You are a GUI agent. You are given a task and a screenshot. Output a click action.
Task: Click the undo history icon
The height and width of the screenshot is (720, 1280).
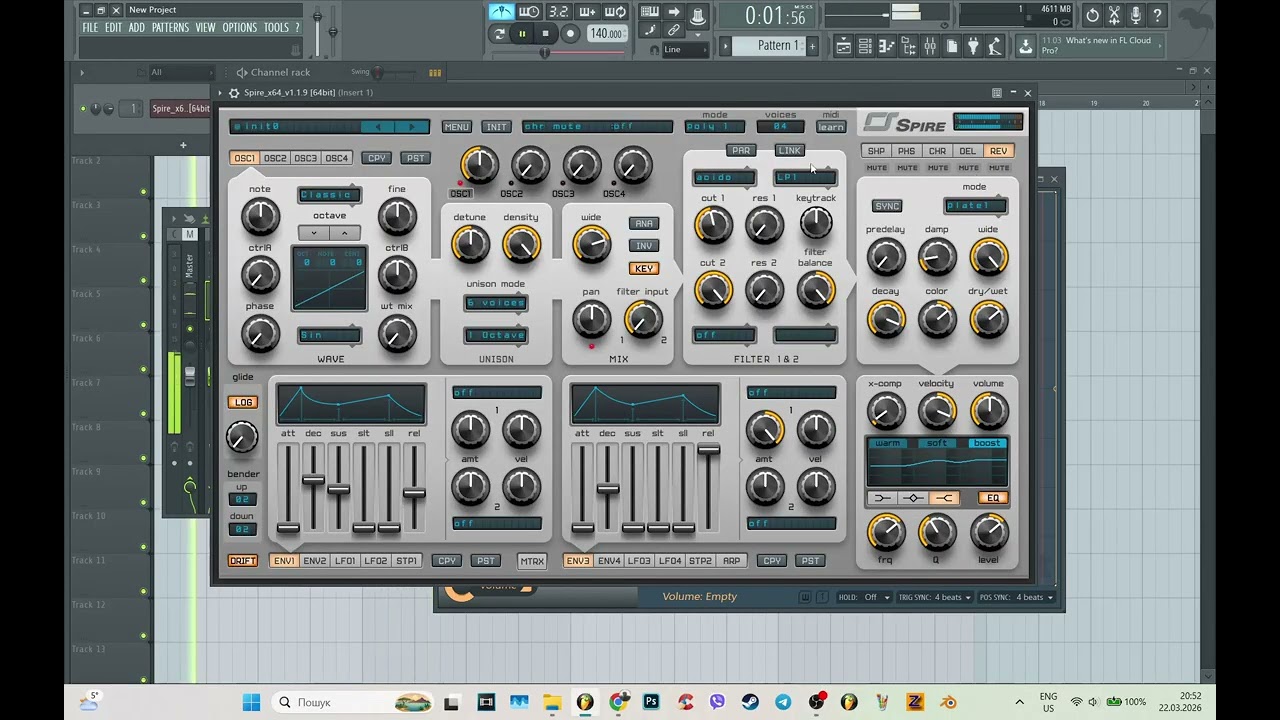coord(1092,16)
